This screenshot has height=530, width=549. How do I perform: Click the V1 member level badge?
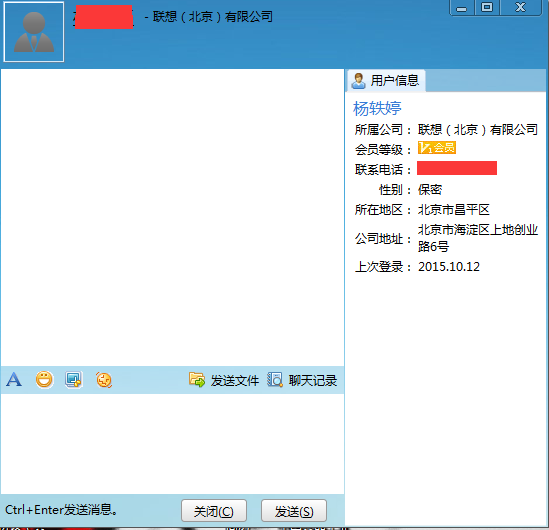click(x=436, y=148)
